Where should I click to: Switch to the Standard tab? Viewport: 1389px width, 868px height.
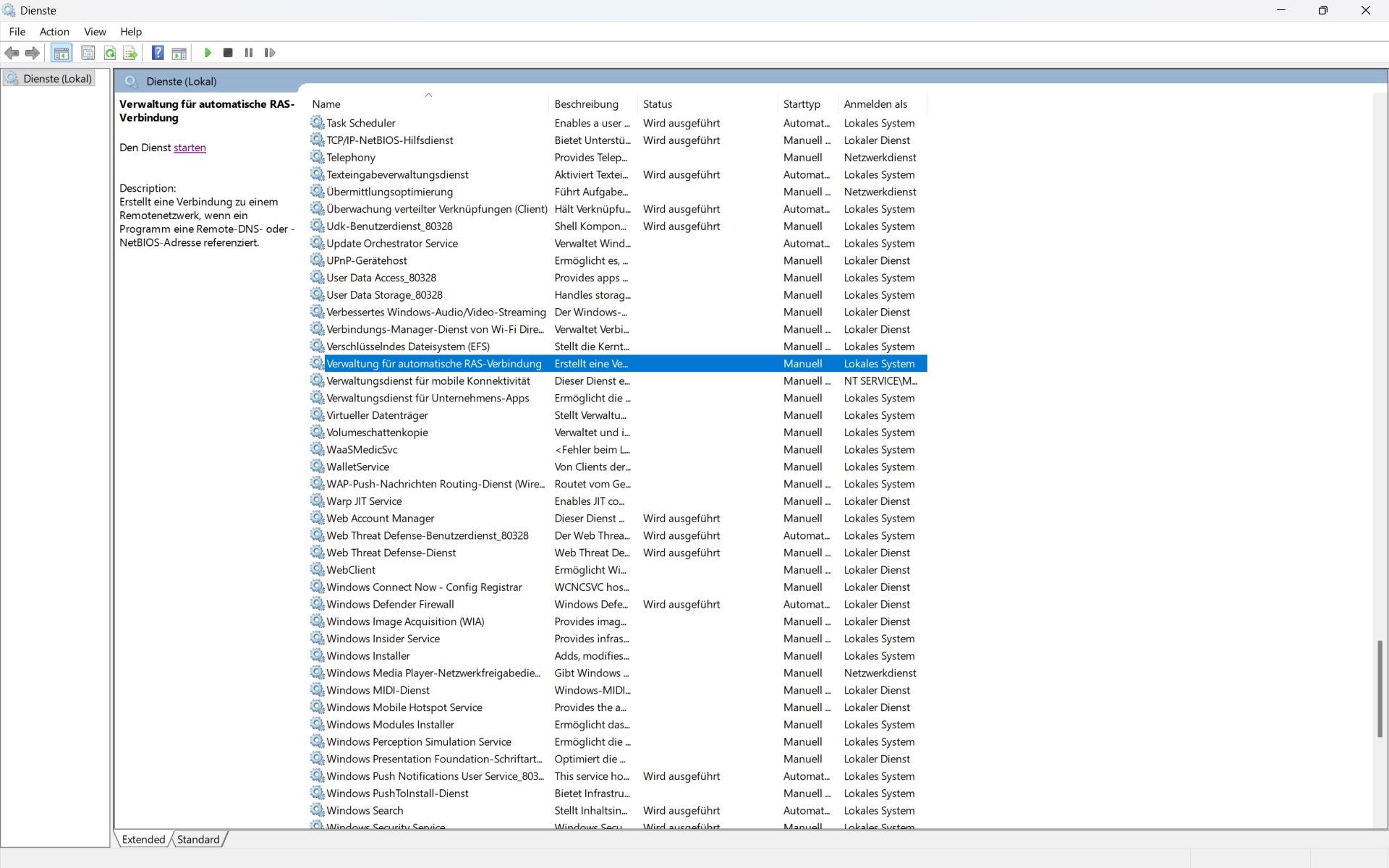[x=198, y=839]
